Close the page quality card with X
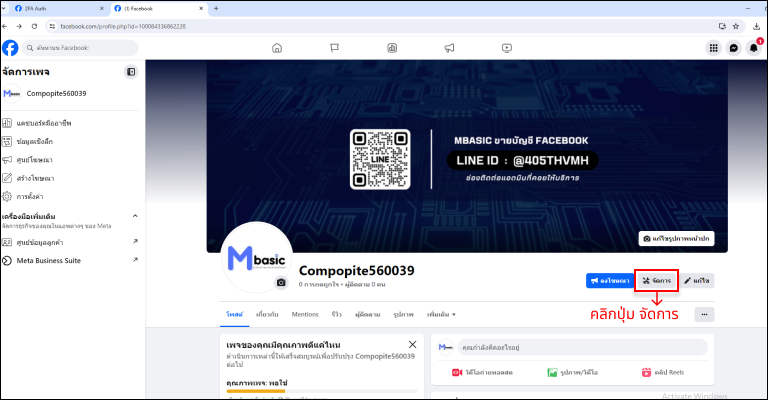 (412, 345)
